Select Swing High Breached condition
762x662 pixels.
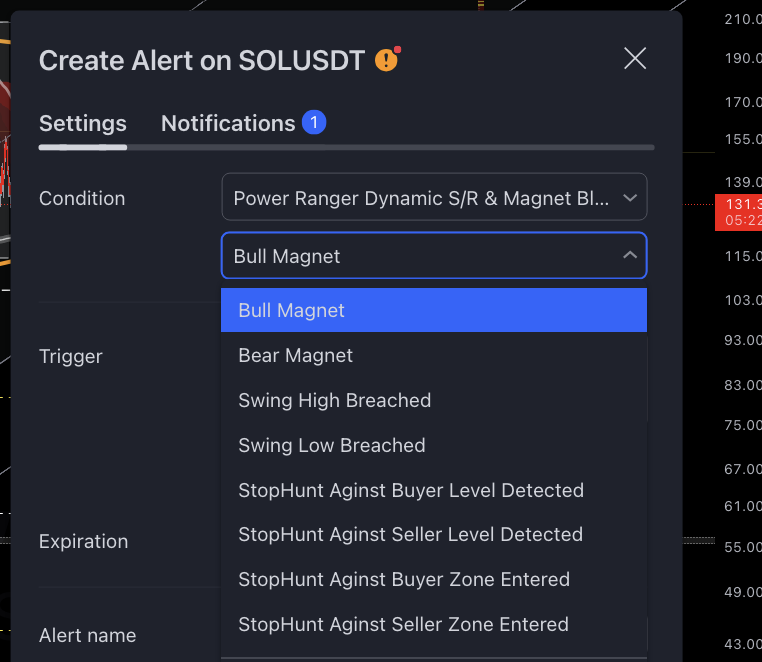[x=334, y=400]
